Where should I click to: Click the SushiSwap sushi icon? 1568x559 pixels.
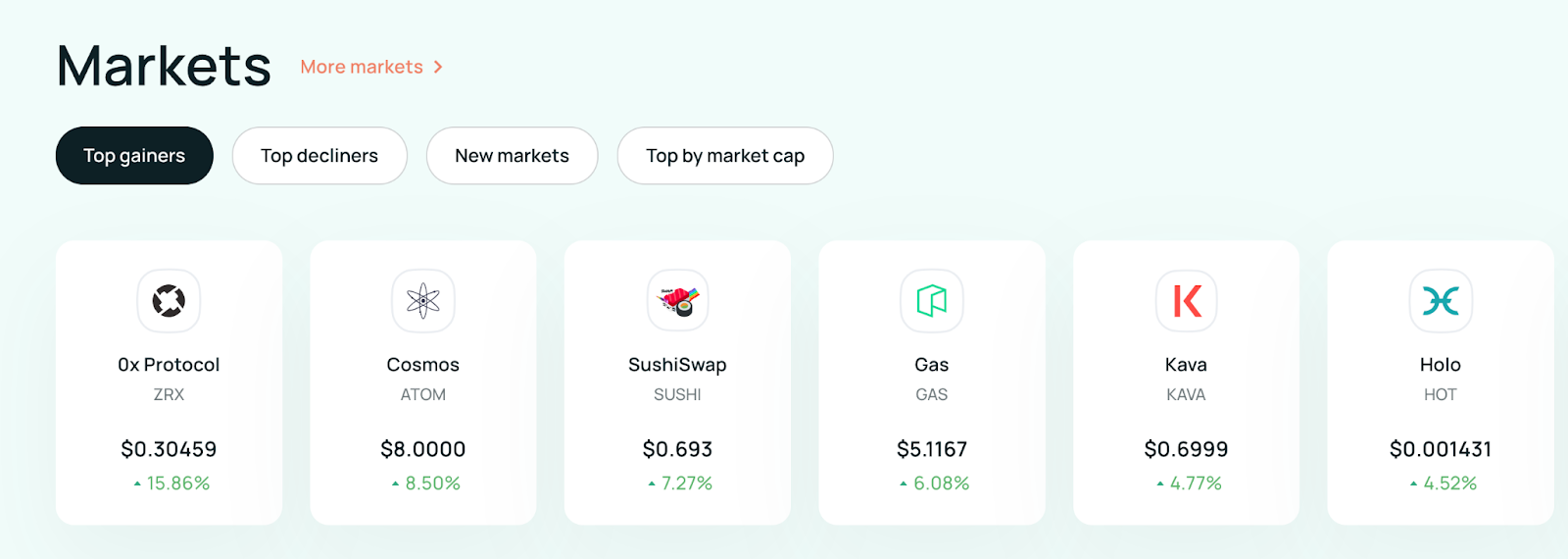pyautogui.click(x=677, y=301)
